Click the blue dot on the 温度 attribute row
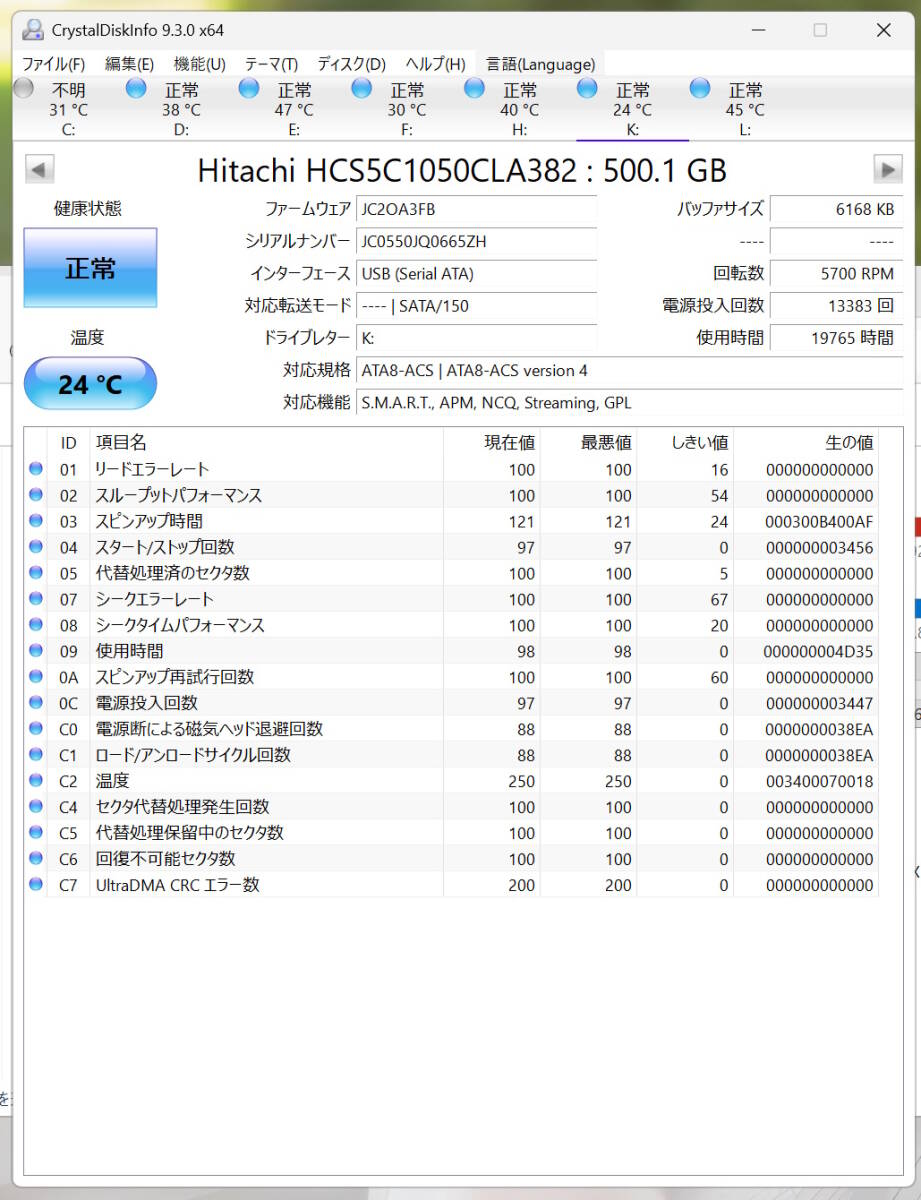The height and width of the screenshot is (1200, 921). (35, 780)
